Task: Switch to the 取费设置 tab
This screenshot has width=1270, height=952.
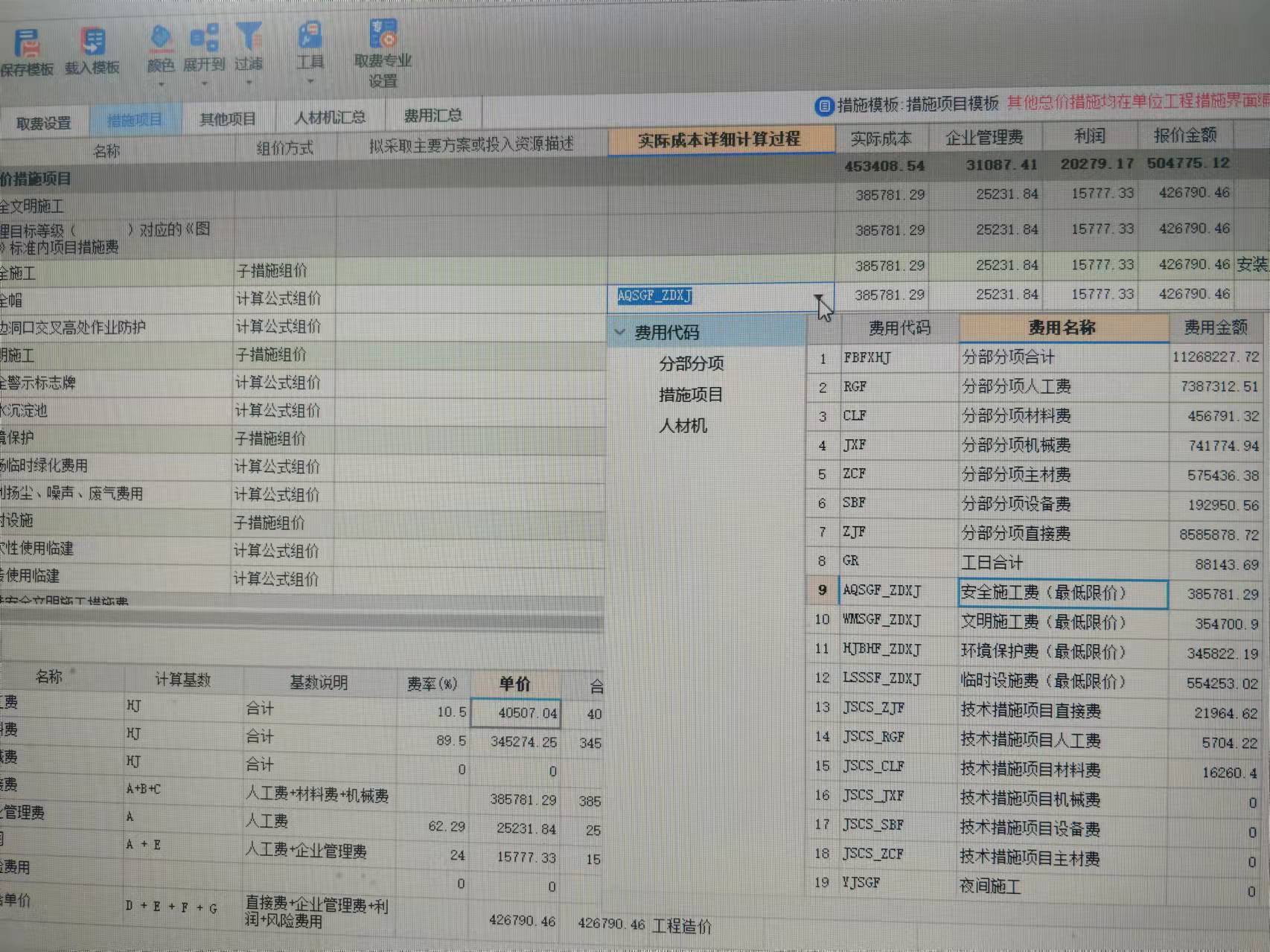Action: 44,123
